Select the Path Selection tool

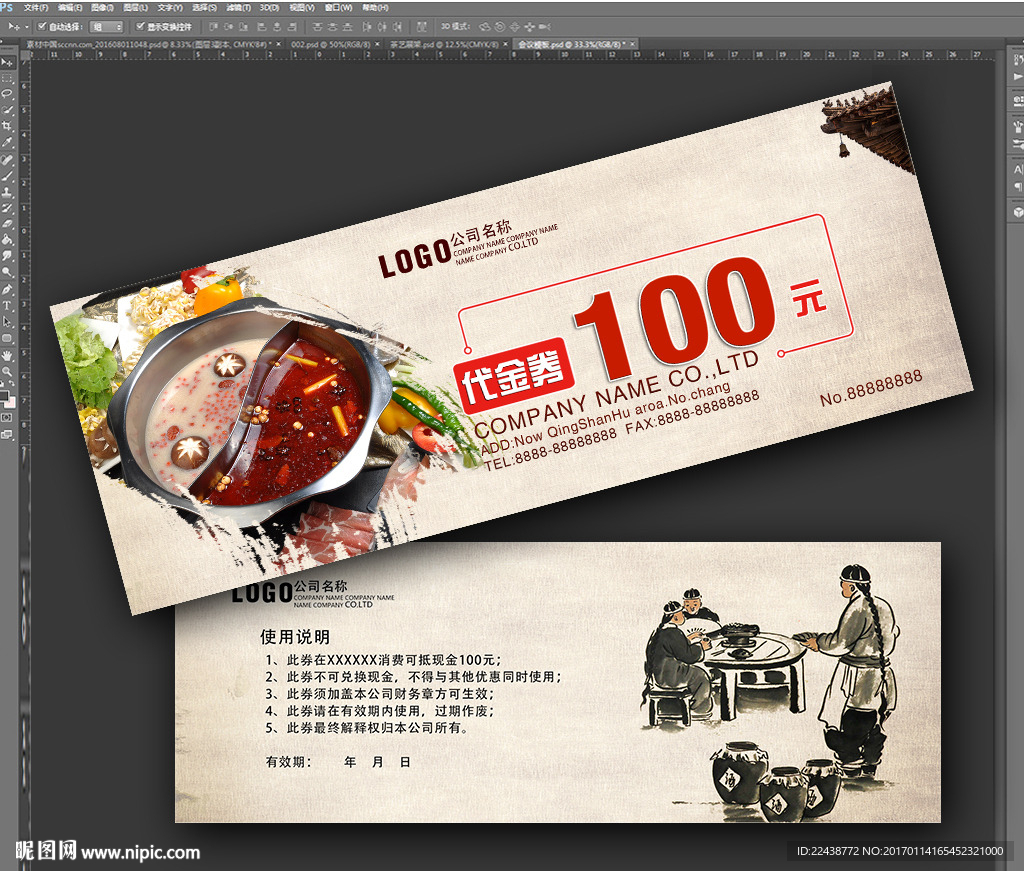pyautogui.click(x=7, y=321)
